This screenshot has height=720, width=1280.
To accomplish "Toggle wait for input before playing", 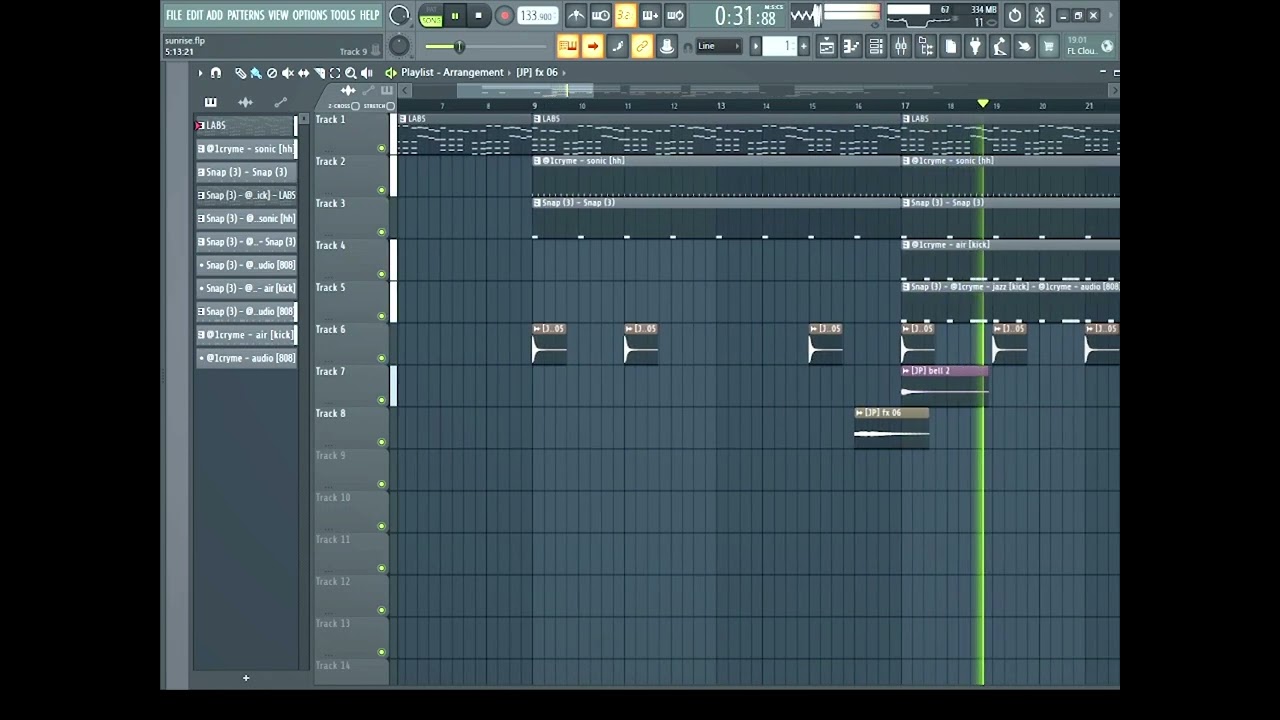I will [601, 15].
